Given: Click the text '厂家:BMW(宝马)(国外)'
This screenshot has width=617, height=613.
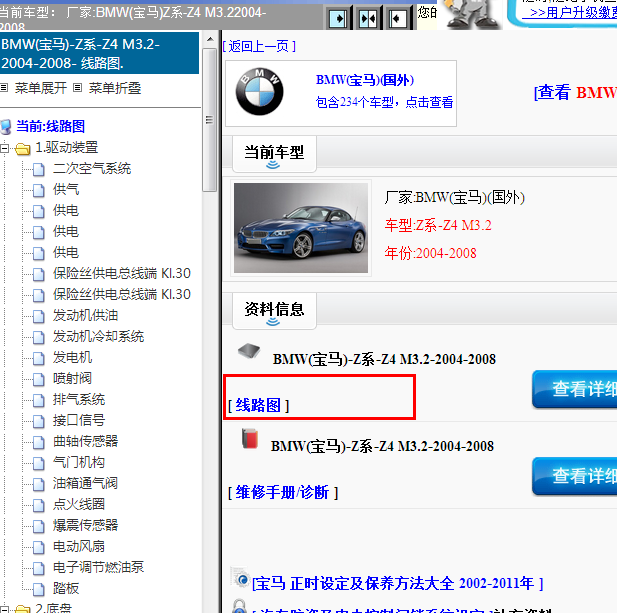Looking at the screenshot, I should point(454,198).
